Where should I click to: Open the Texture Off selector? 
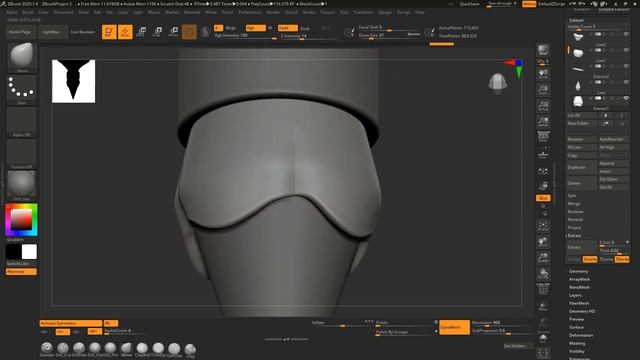click(x=22, y=153)
